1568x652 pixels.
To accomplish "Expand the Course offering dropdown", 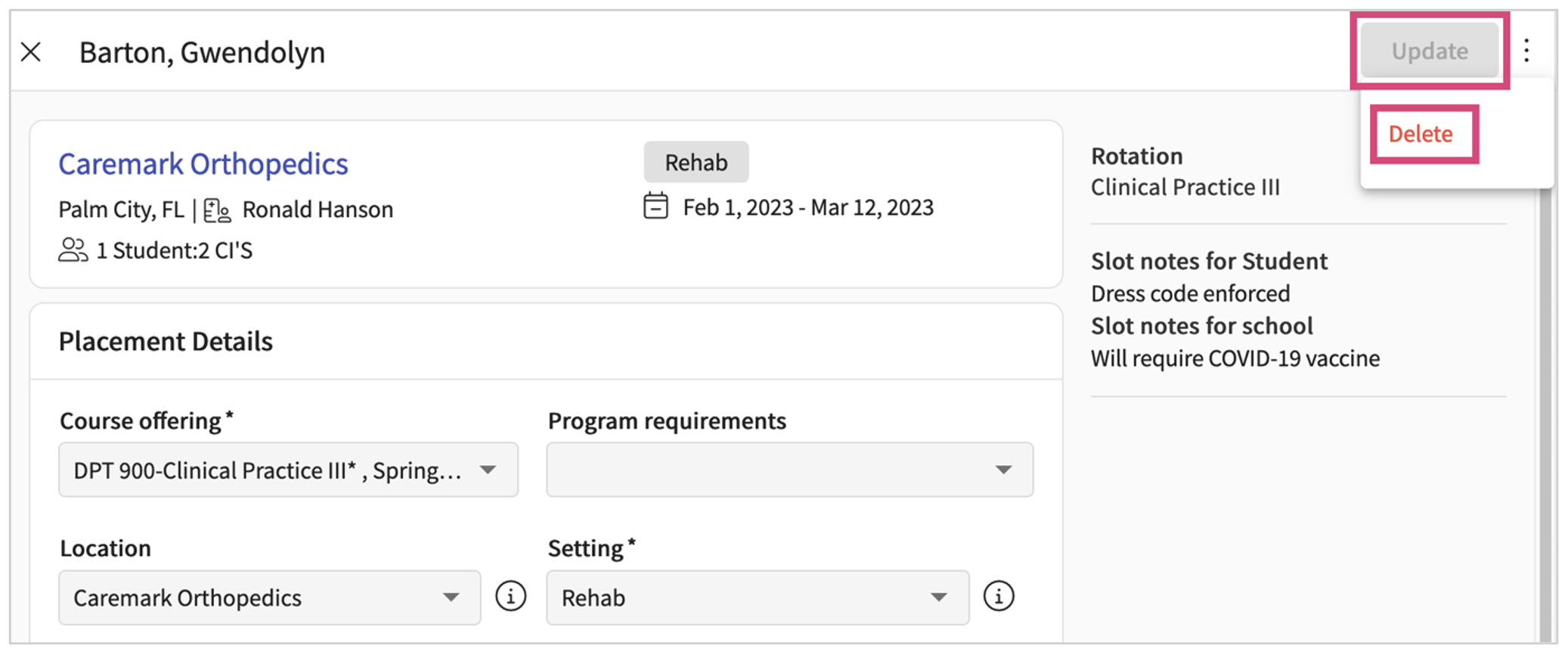I will point(288,470).
